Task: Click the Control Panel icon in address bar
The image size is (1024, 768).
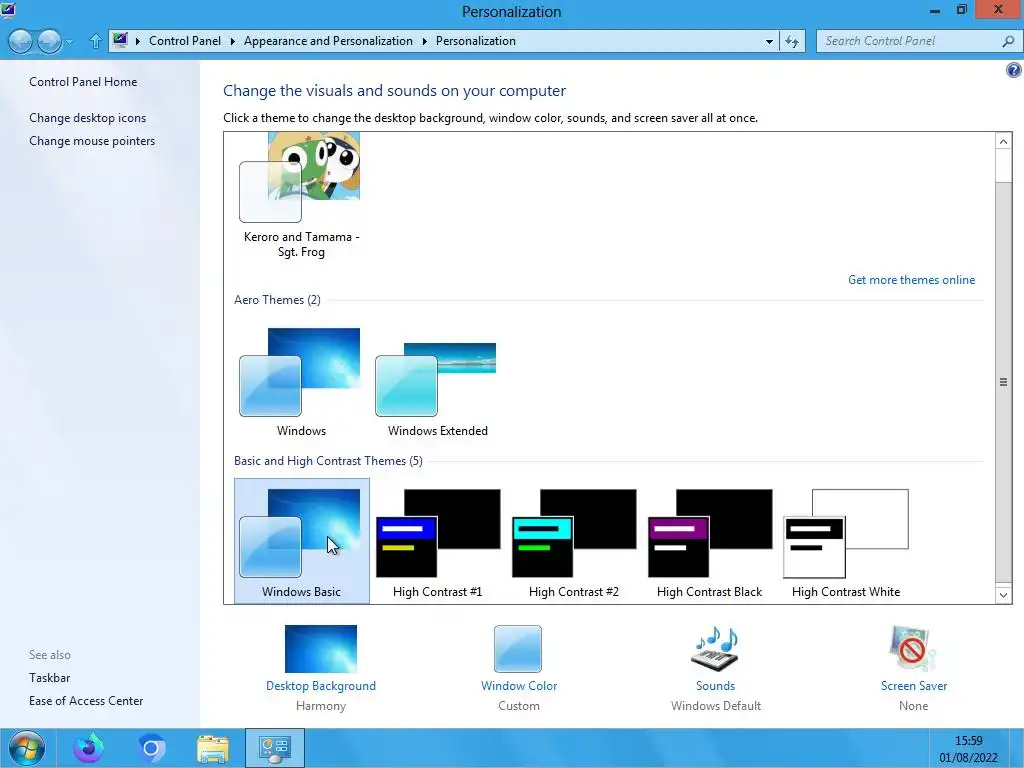Action: (x=120, y=40)
